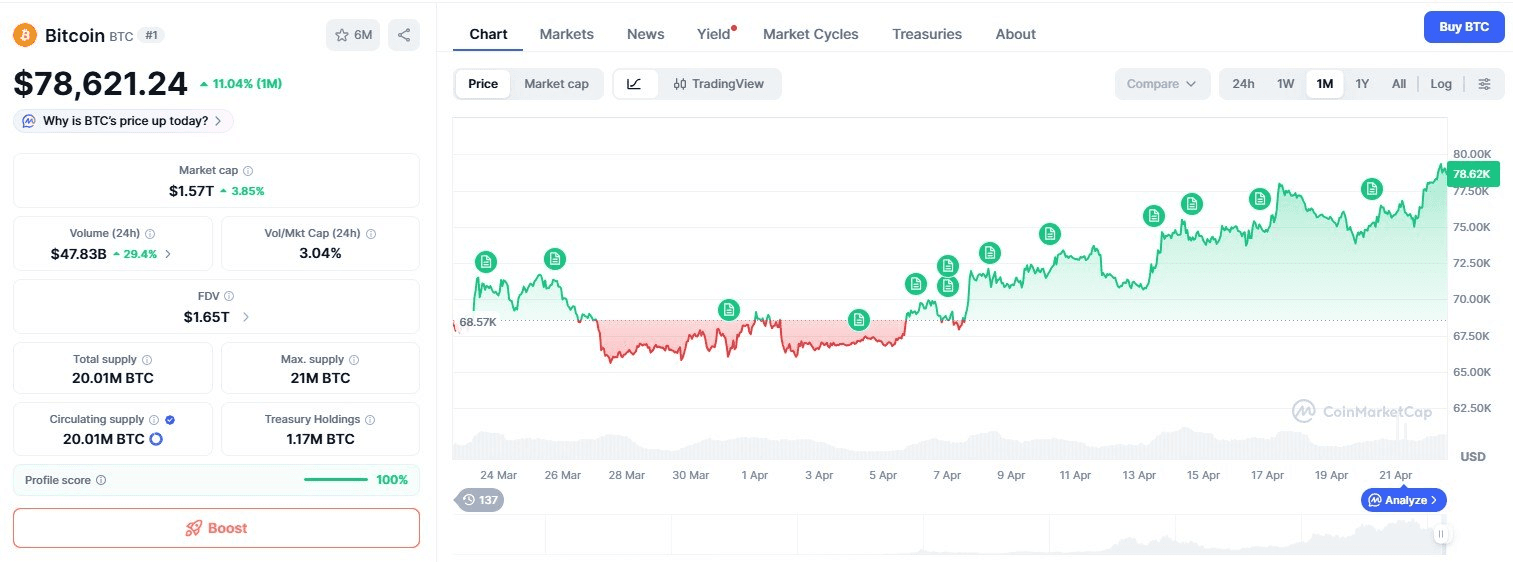Open the Compare dropdown
The height and width of the screenshot is (562, 1513).
tap(1161, 84)
